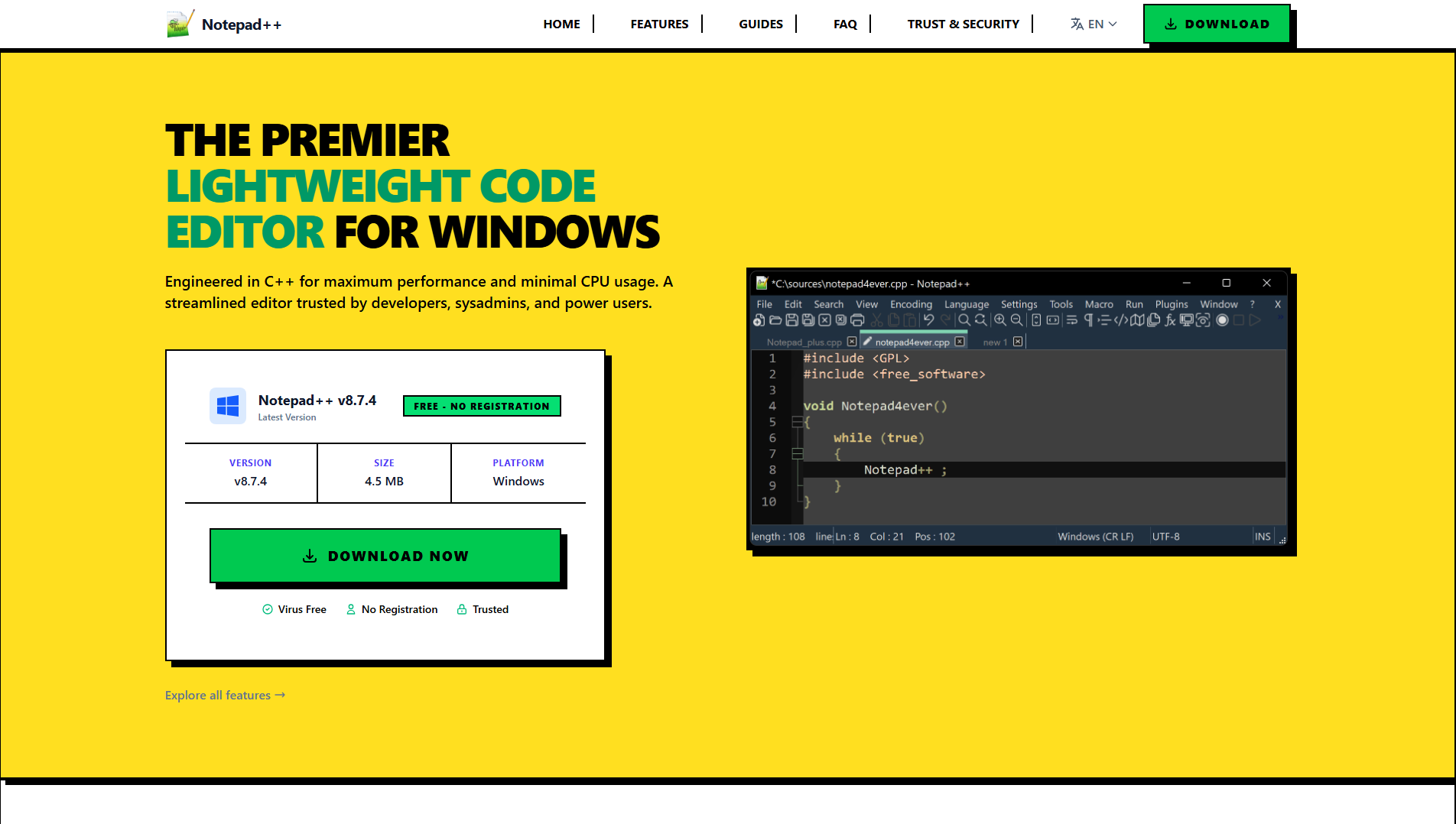This screenshot has width=1456, height=824.
Task: Click "#include <free_software>" code line in screenshot
Action: coord(894,374)
